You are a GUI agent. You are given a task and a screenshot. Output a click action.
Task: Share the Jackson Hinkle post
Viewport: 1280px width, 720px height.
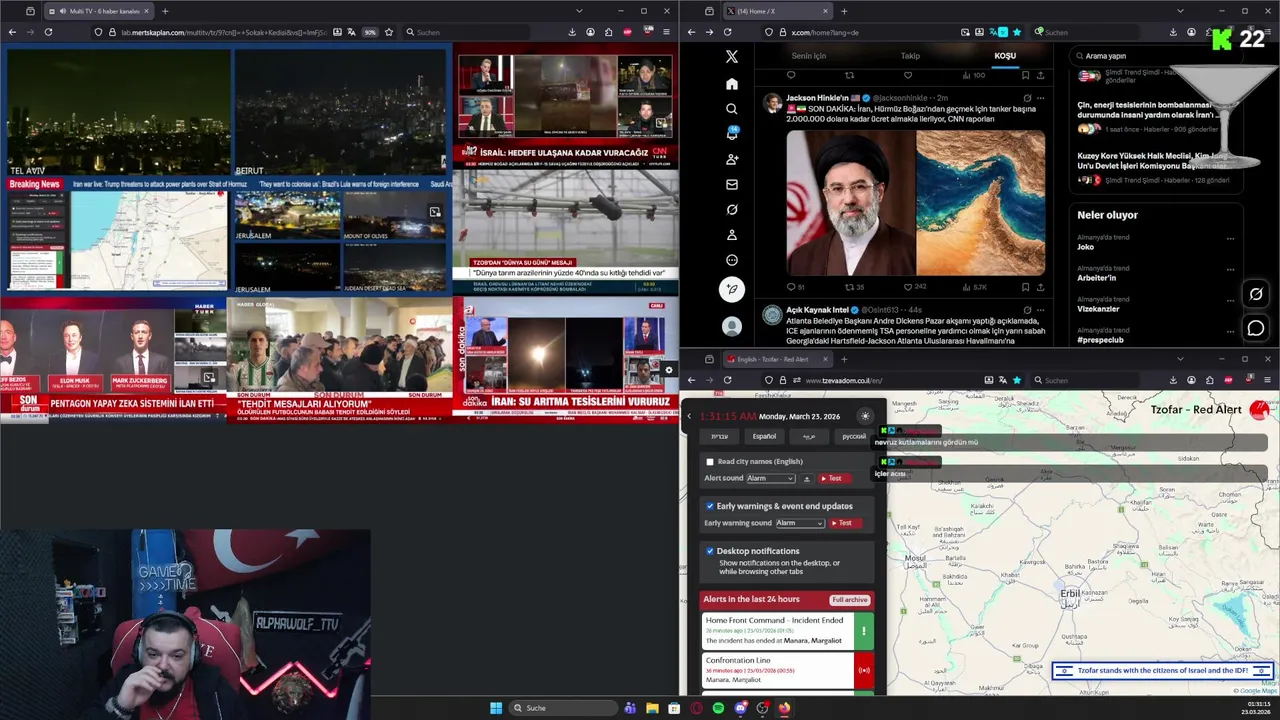click(x=1040, y=287)
